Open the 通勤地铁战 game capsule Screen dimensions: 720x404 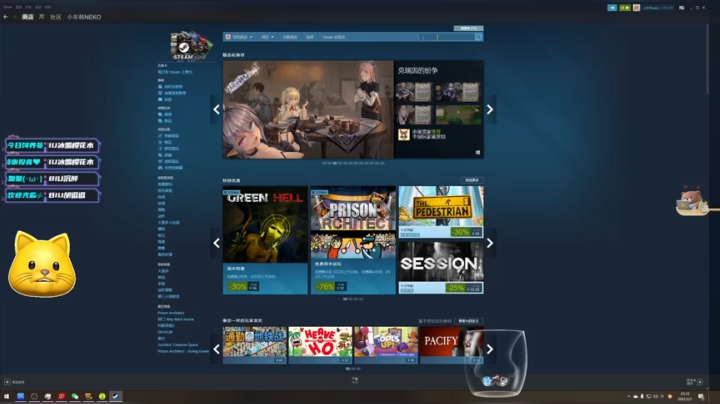tap(255, 345)
